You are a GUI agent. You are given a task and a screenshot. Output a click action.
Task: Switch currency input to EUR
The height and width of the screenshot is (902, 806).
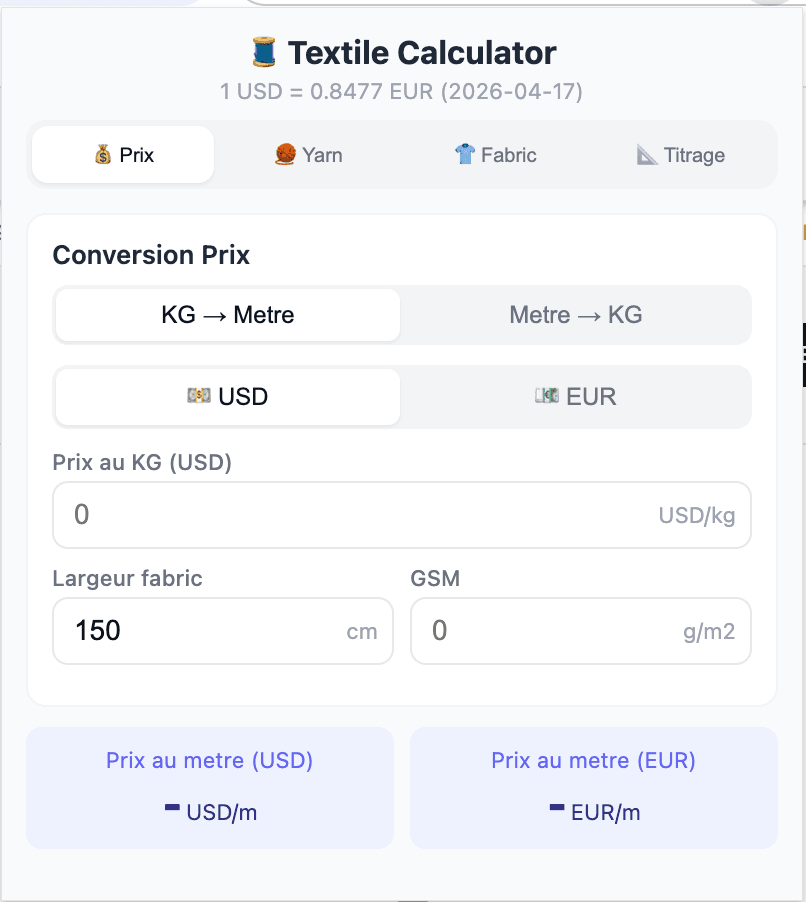(575, 396)
